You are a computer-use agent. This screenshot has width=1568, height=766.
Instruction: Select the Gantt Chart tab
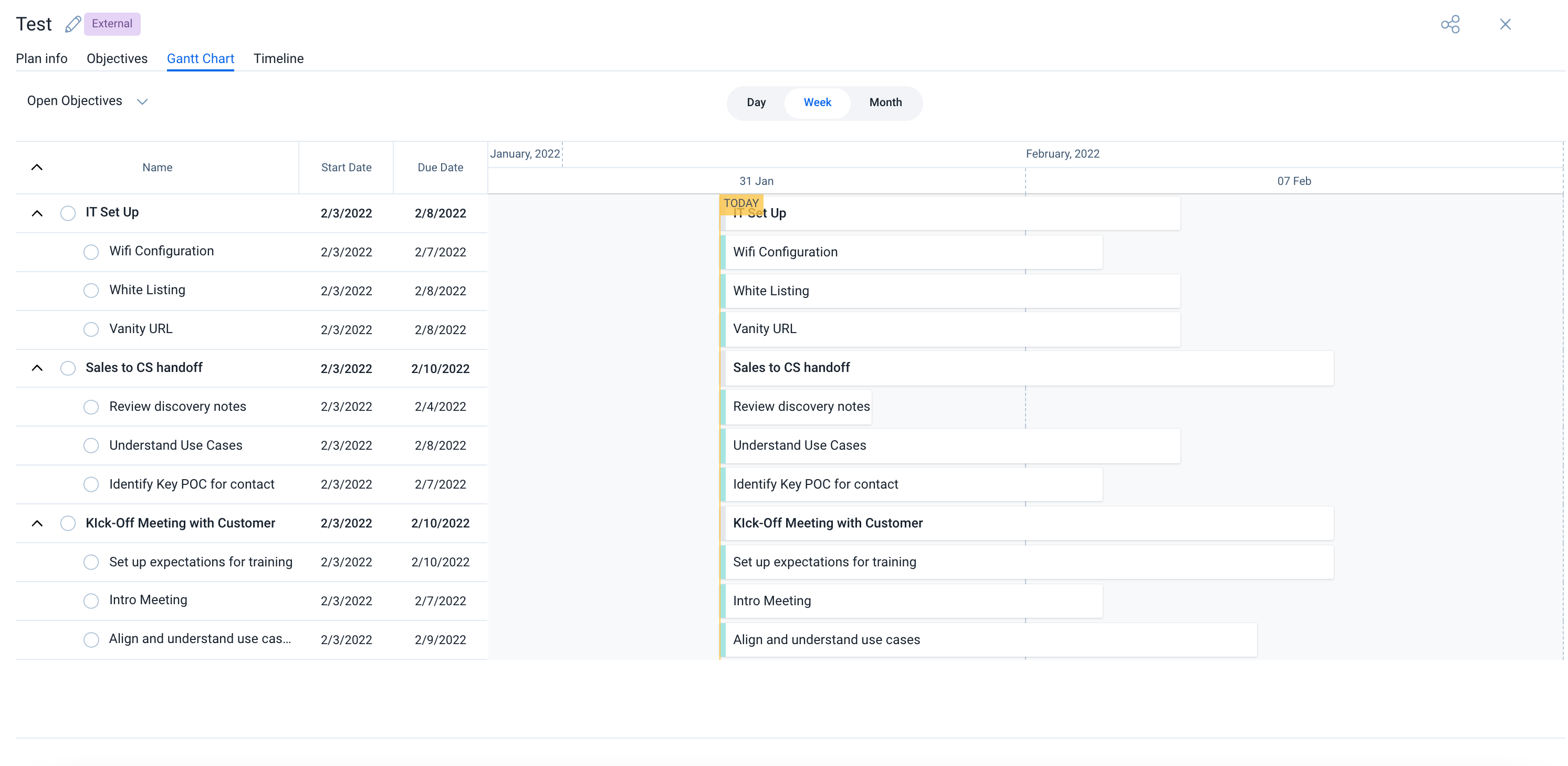(200, 58)
